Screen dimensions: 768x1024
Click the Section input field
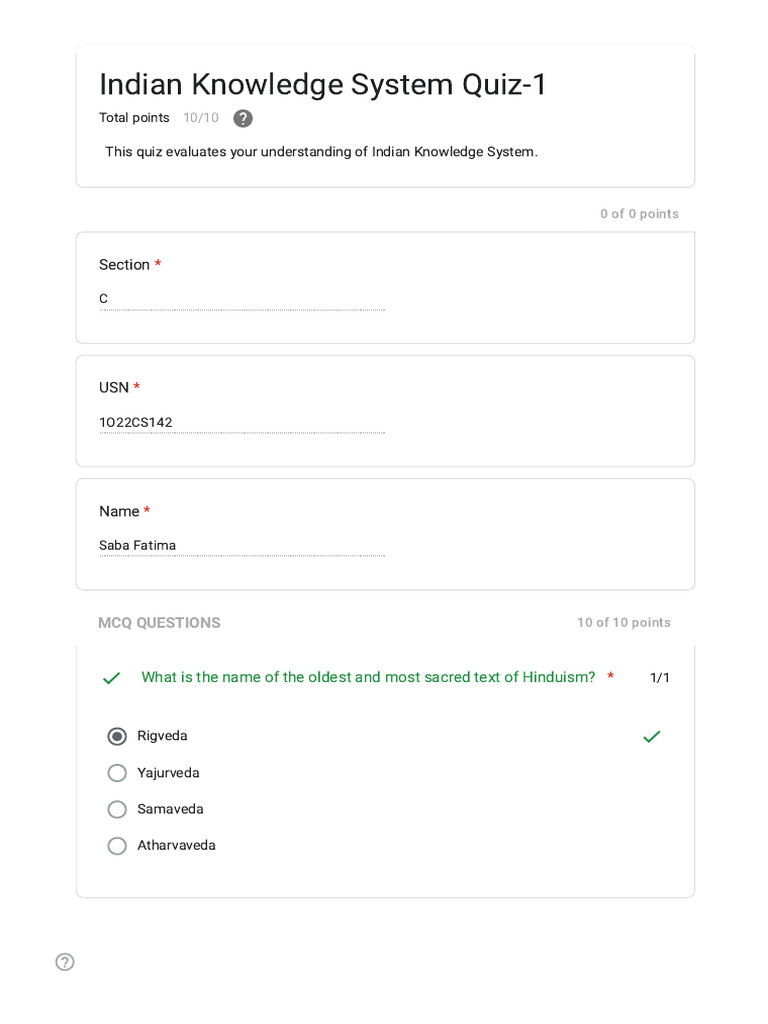(241, 299)
